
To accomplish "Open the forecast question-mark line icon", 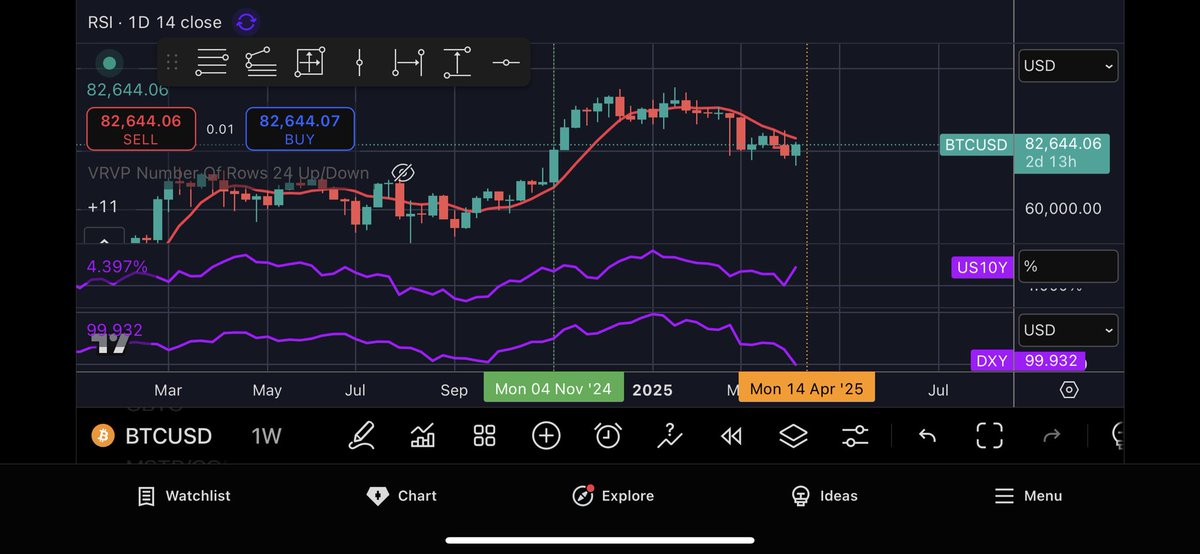I will pyautogui.click(x=670, y=435).
